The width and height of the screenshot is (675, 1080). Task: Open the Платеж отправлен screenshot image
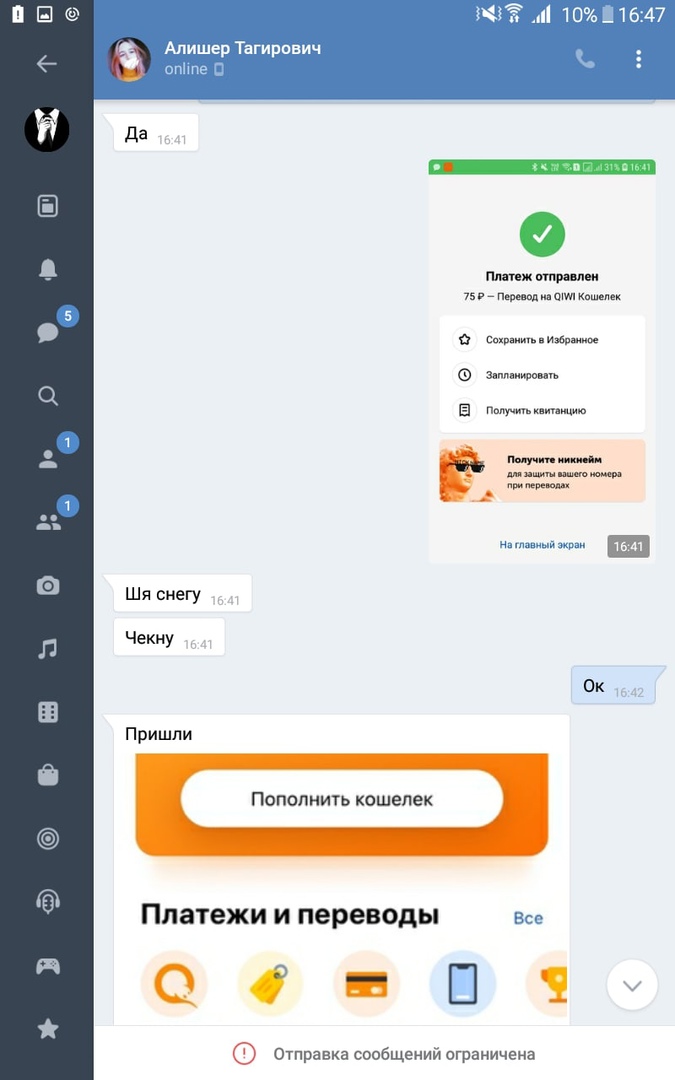[542, 362]
